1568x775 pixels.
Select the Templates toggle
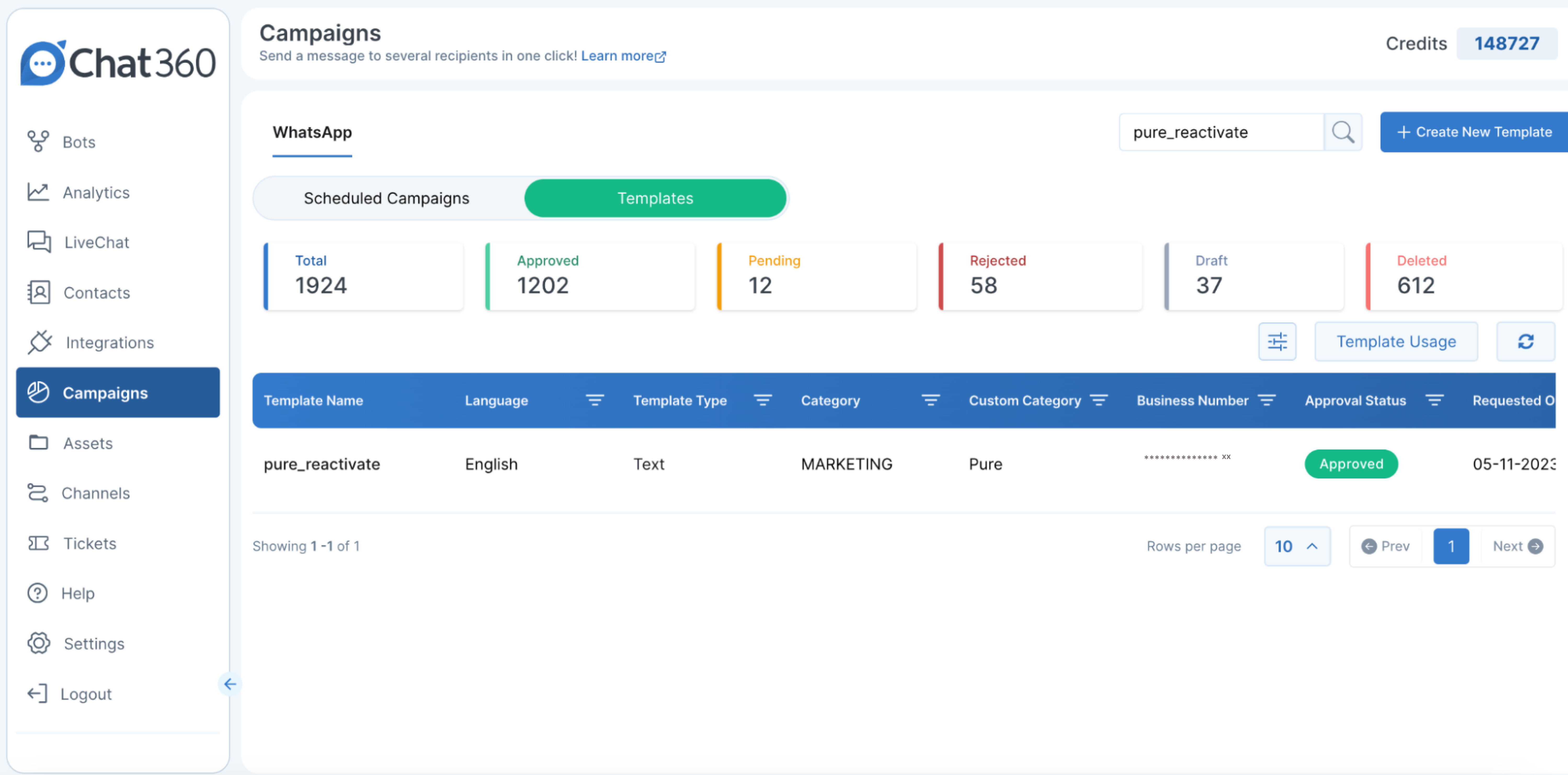click(655, 198)
